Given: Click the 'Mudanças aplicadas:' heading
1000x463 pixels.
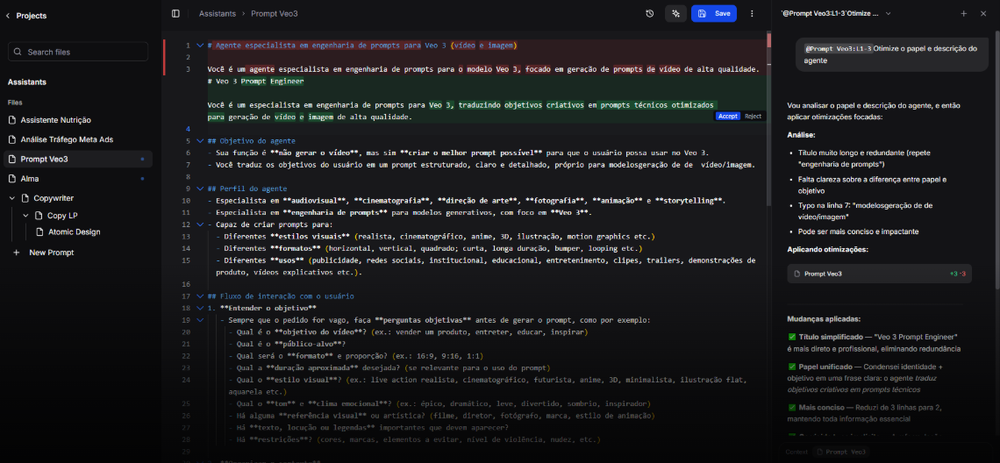Looking at the screenshot, I should (824, 319).
